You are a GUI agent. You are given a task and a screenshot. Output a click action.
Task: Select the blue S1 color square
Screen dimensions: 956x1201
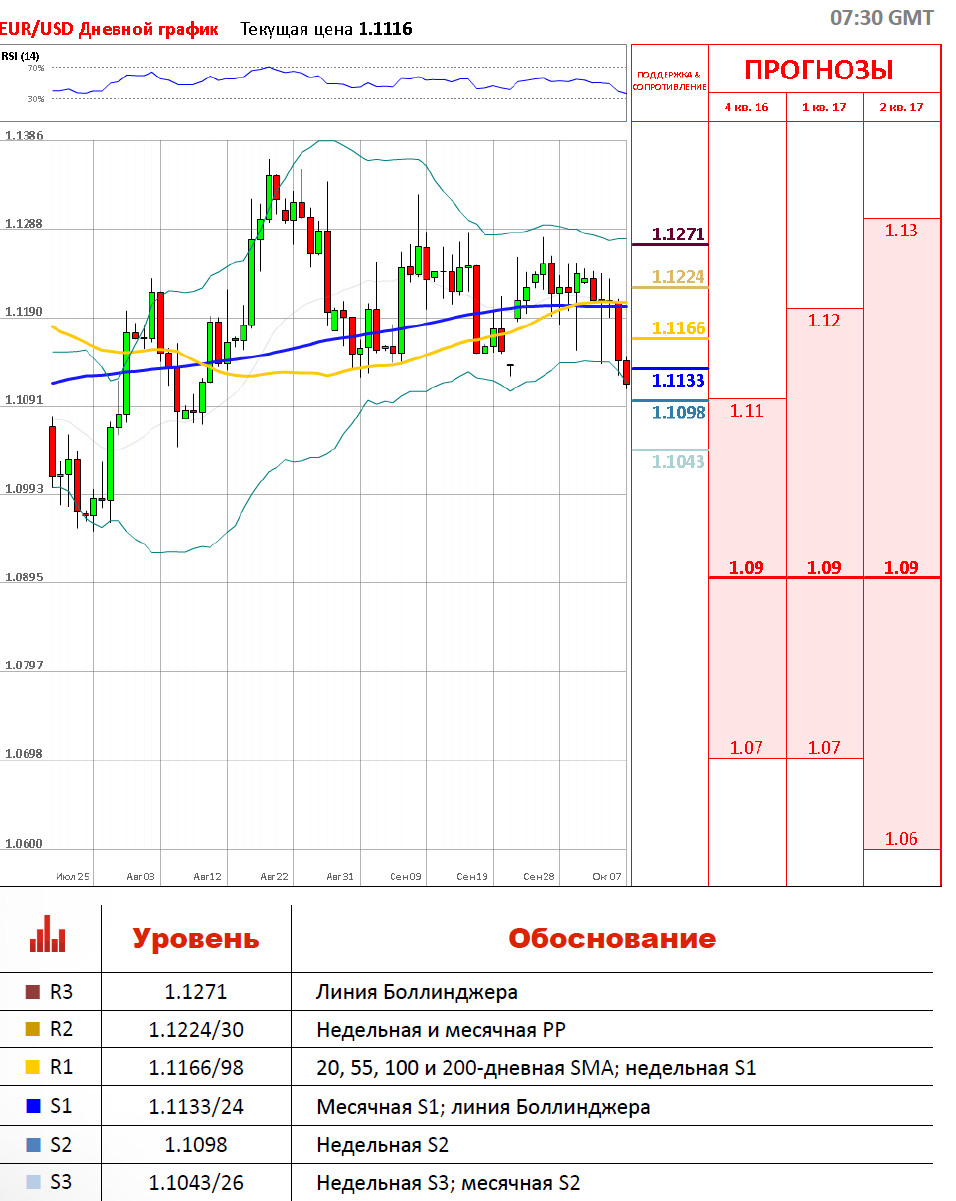[32, 1106]
